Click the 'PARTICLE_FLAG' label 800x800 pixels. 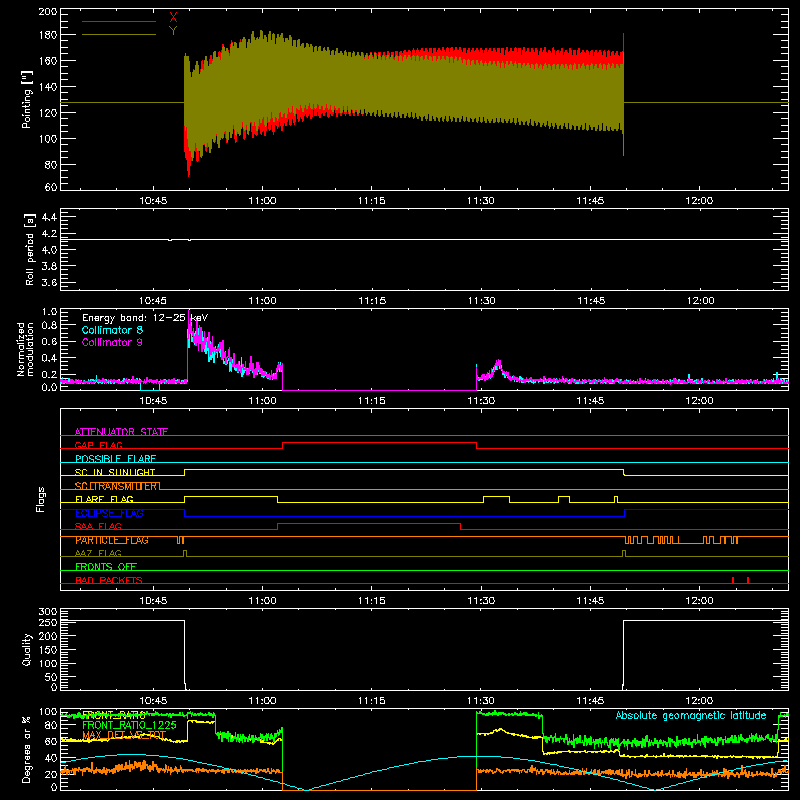[x=112, y=540]
